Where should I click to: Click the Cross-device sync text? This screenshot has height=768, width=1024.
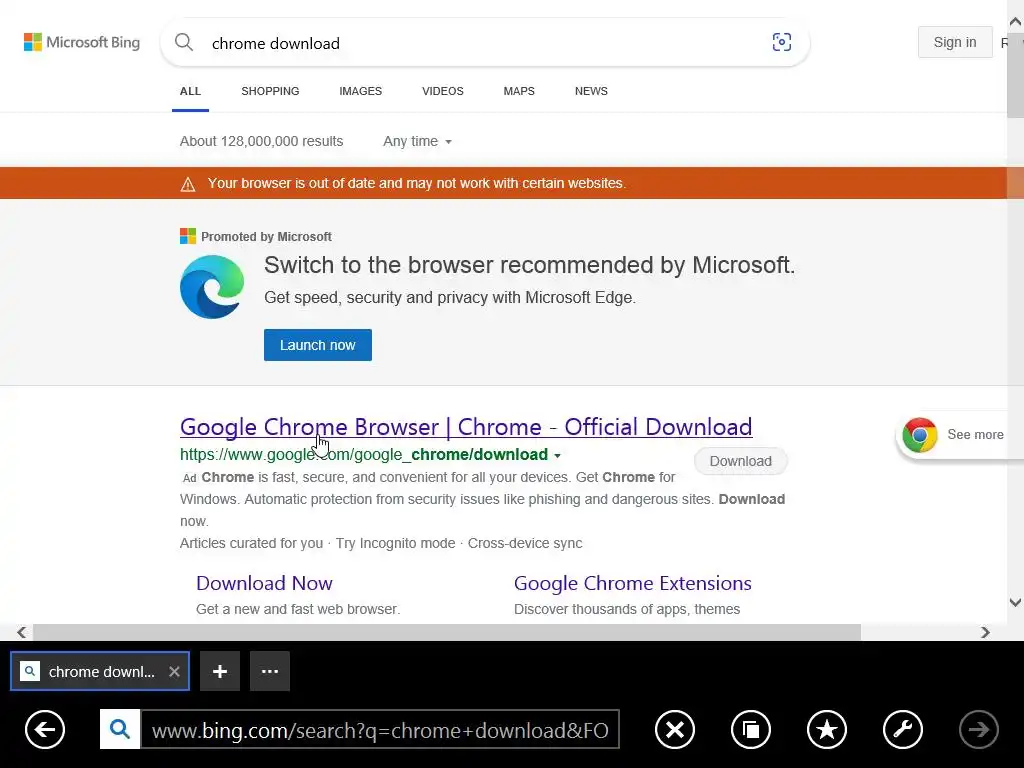point(525,543)
